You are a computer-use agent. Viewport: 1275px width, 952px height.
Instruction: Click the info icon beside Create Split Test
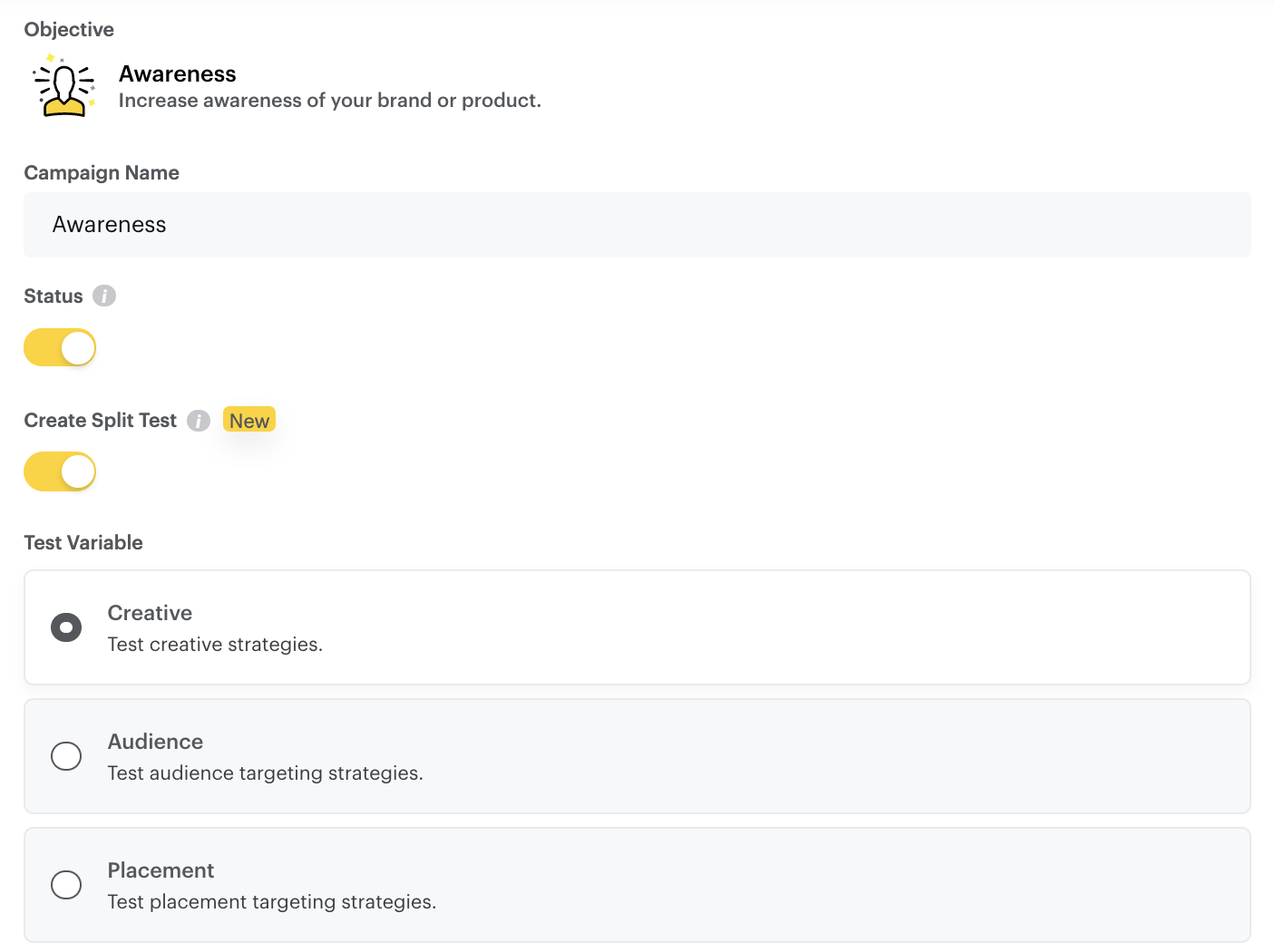click(199, 421)
